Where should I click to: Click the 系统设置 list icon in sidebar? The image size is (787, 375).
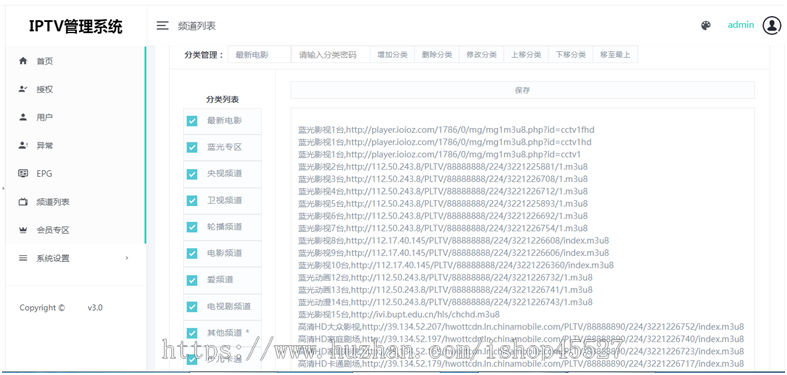tap(23, 258)
